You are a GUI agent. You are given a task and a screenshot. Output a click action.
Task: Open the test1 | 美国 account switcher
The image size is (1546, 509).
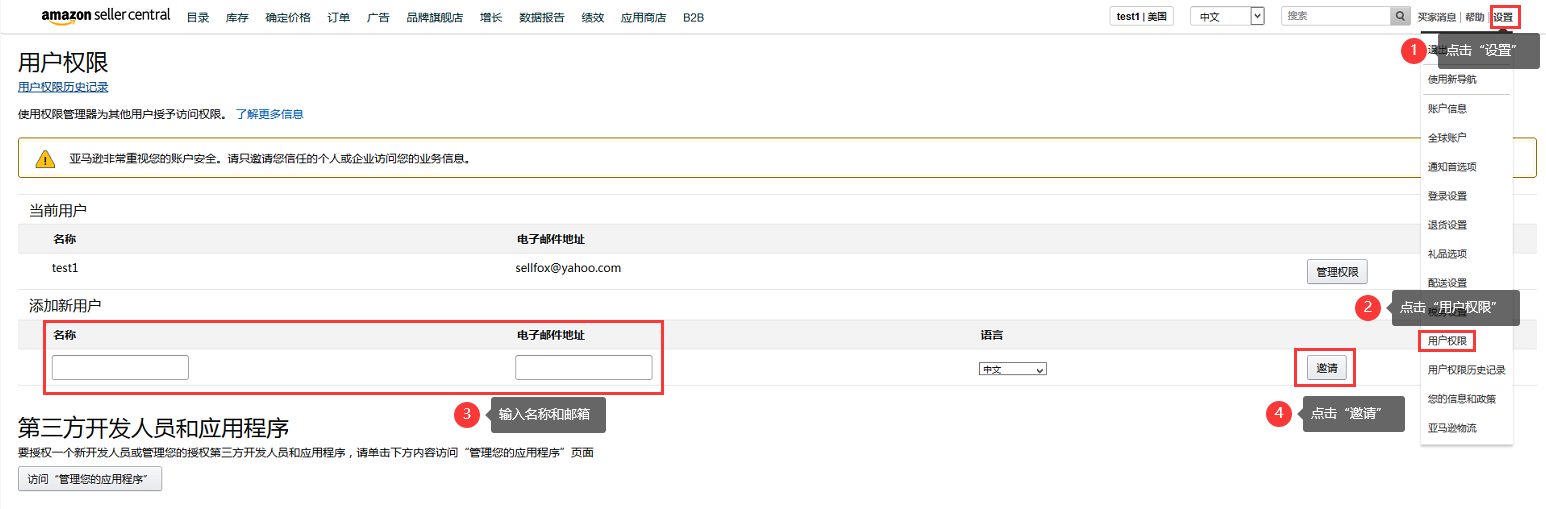coord(1141,16)
